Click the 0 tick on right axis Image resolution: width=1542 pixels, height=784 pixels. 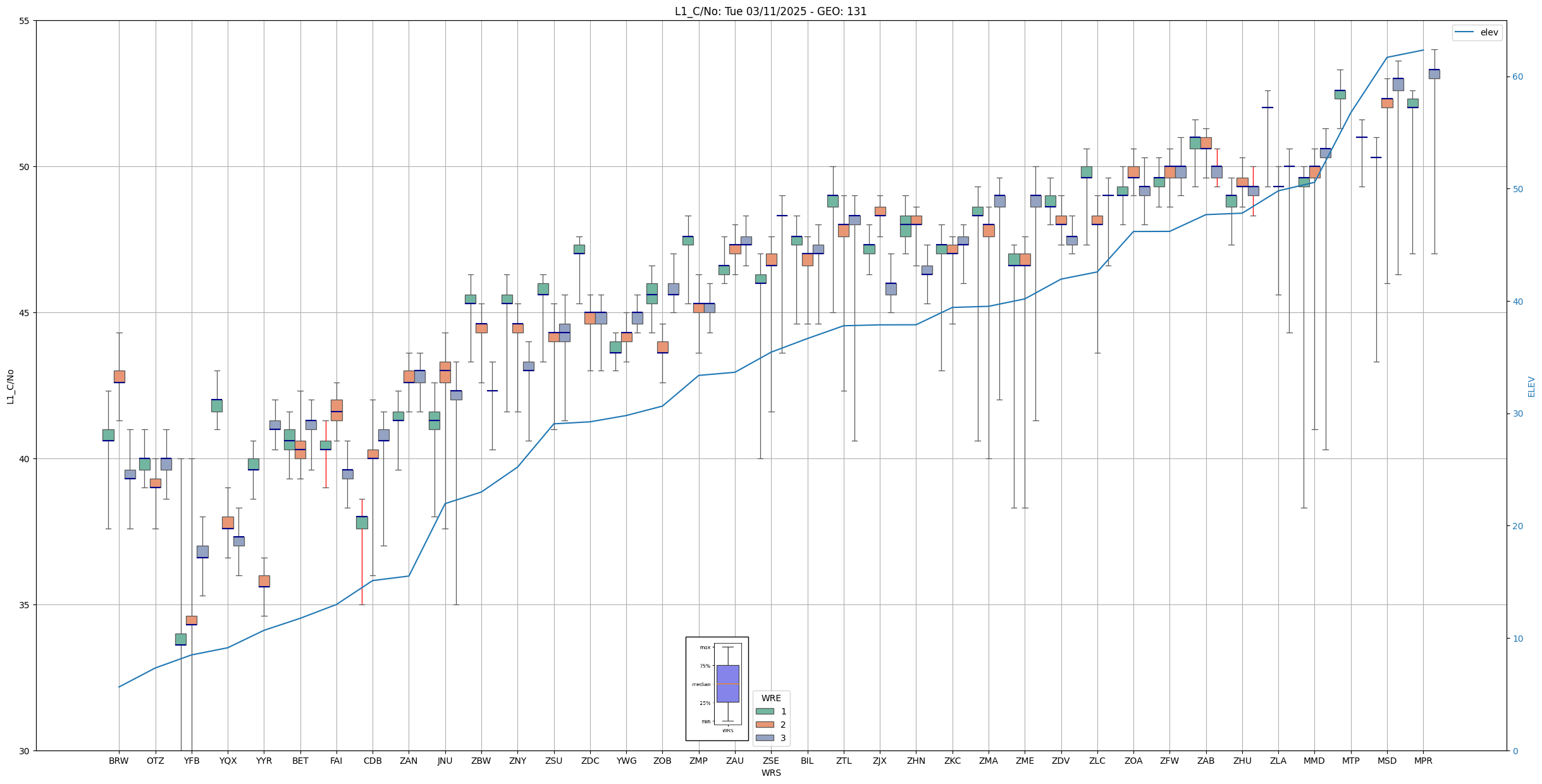click(1515, 751)
